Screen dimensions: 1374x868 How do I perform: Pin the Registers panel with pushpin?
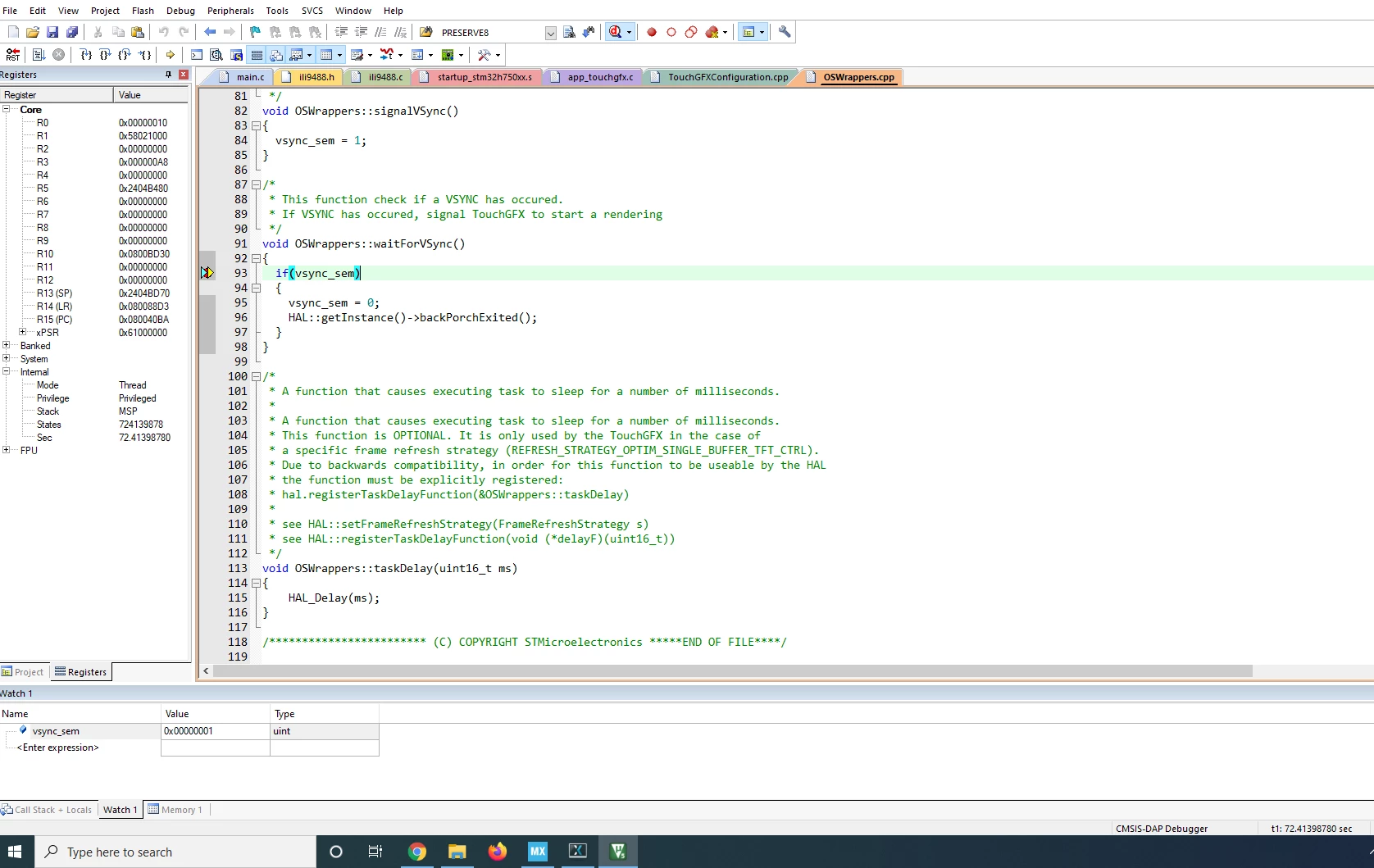pyautogui.click(x=168, y=75)
